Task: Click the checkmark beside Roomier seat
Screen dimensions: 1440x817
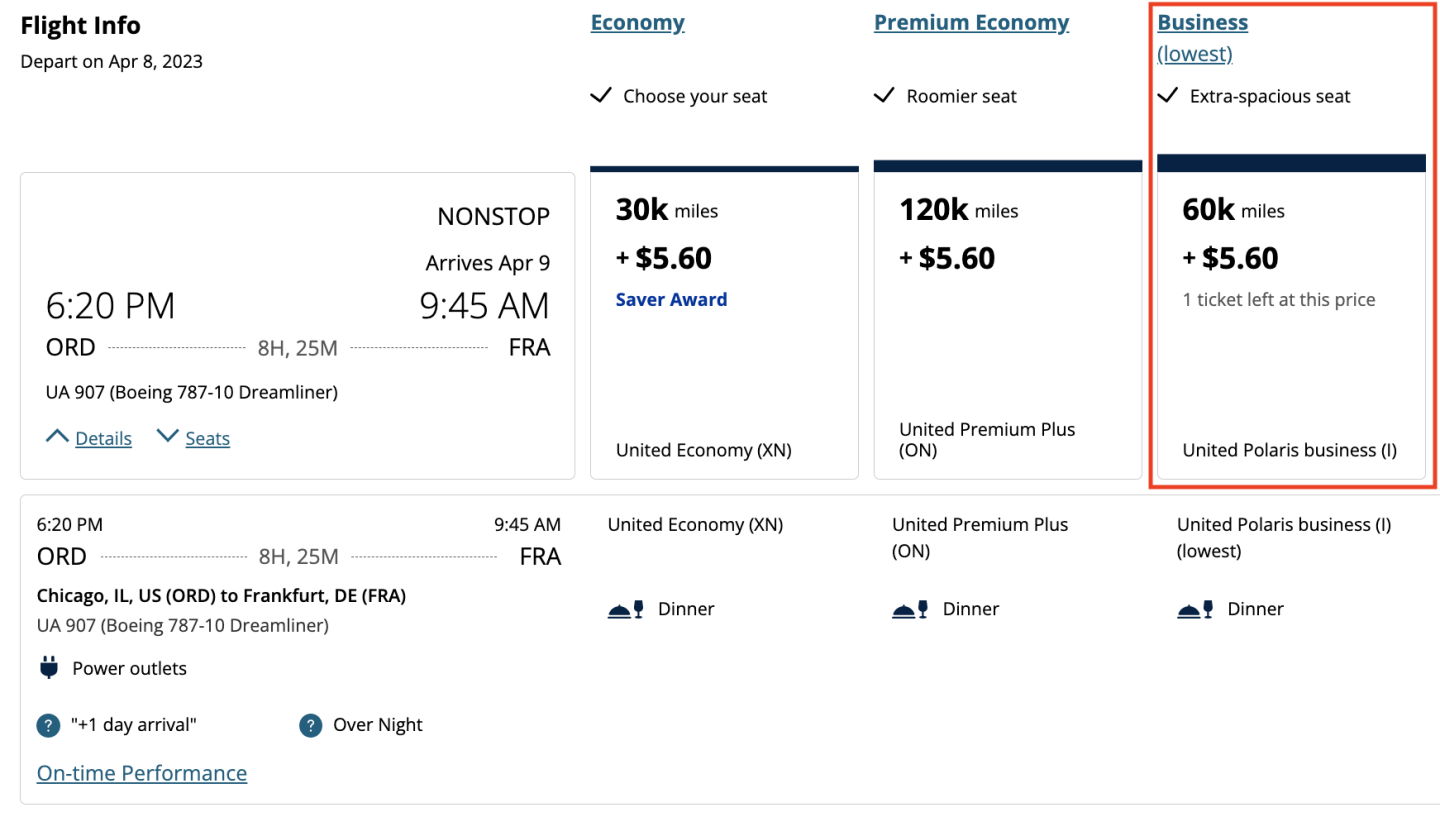Action: [x=883, y=96]
